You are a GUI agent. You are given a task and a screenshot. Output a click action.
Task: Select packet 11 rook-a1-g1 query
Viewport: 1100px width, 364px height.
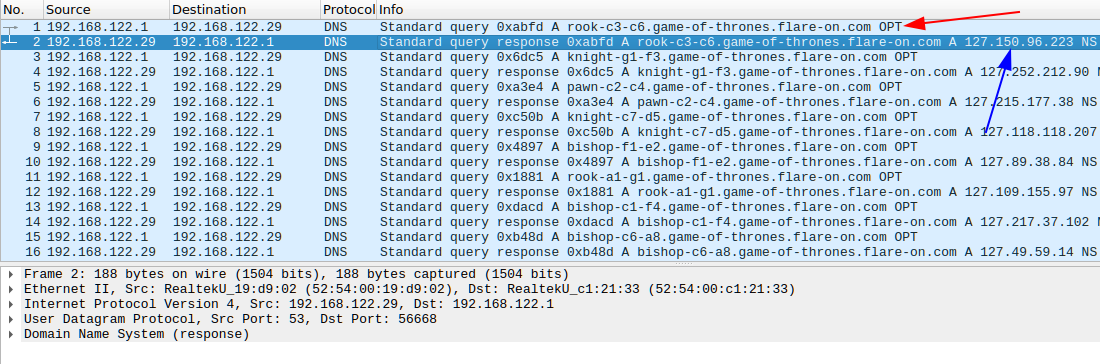tap(550, 177)
